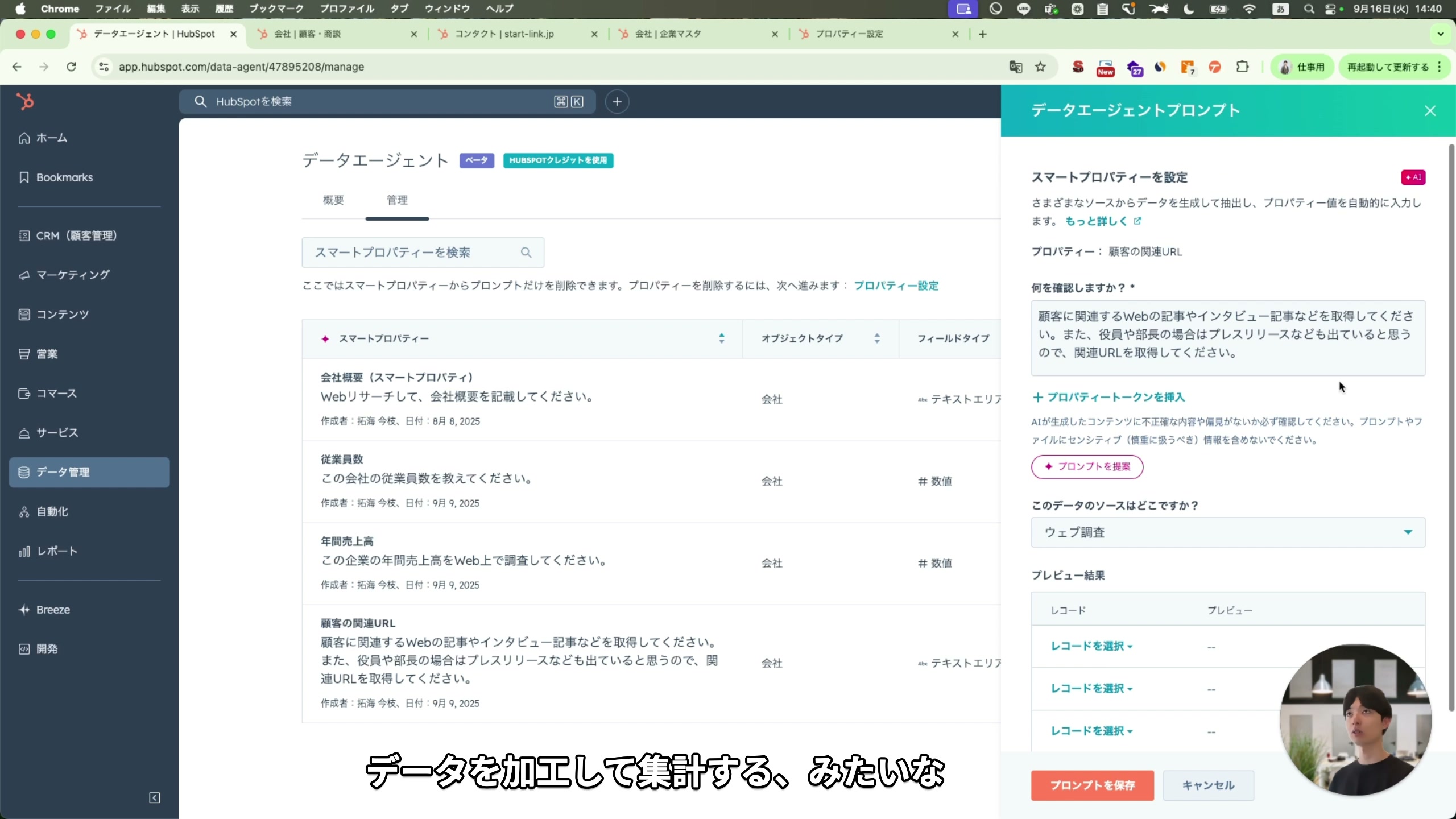Click the plus icon beside HubSpot search bar
Image resolution: width=1456 pixels, height=819 pixels.
[617, 101]
